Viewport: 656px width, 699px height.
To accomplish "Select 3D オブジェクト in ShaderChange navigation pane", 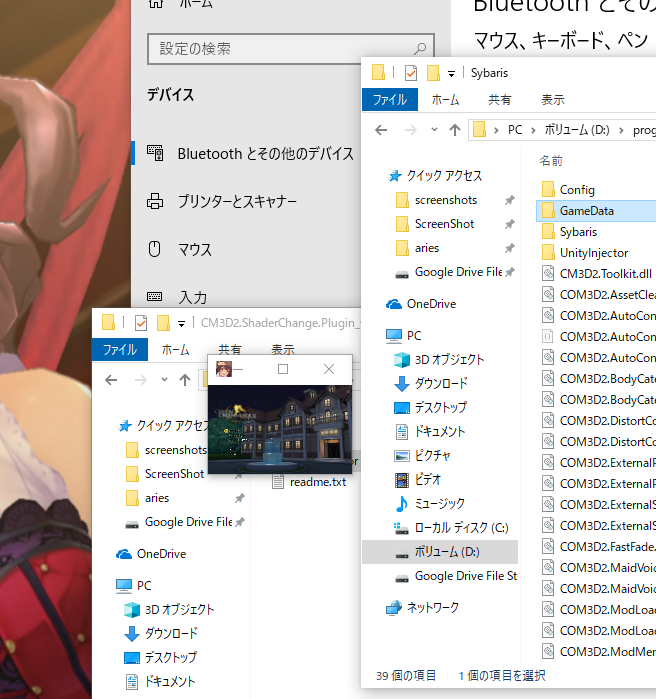I will pyautogui.click(x=179, y=609).
